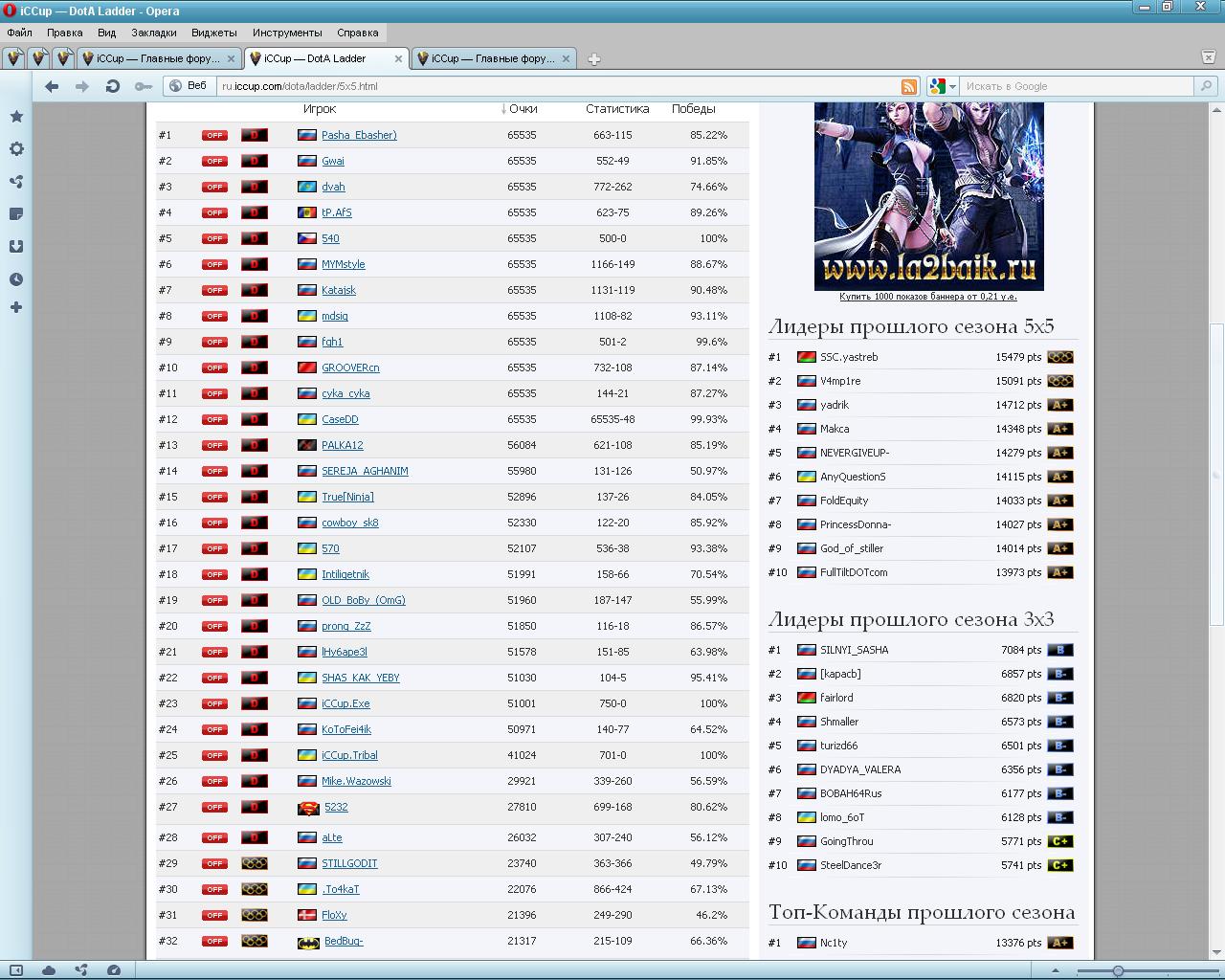Toggle the Opera Turbo icon

(x=114, y=970)
